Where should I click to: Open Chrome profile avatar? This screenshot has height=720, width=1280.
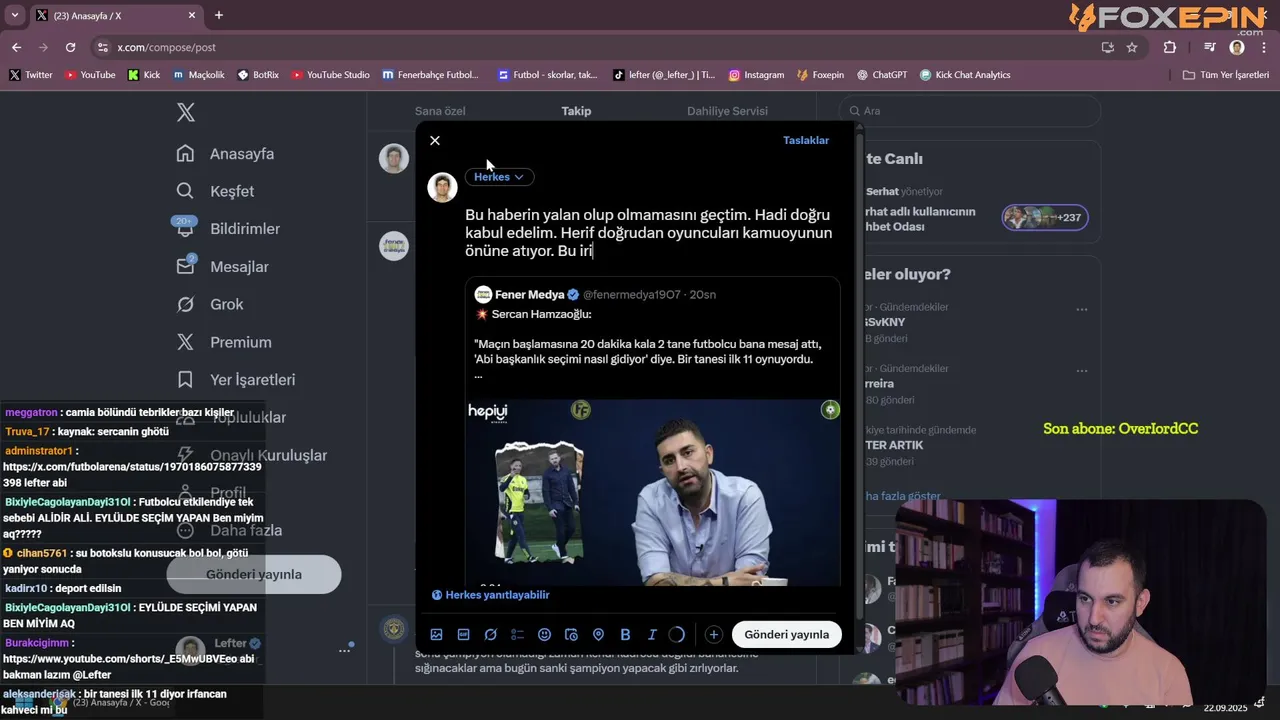(1237, 47)
